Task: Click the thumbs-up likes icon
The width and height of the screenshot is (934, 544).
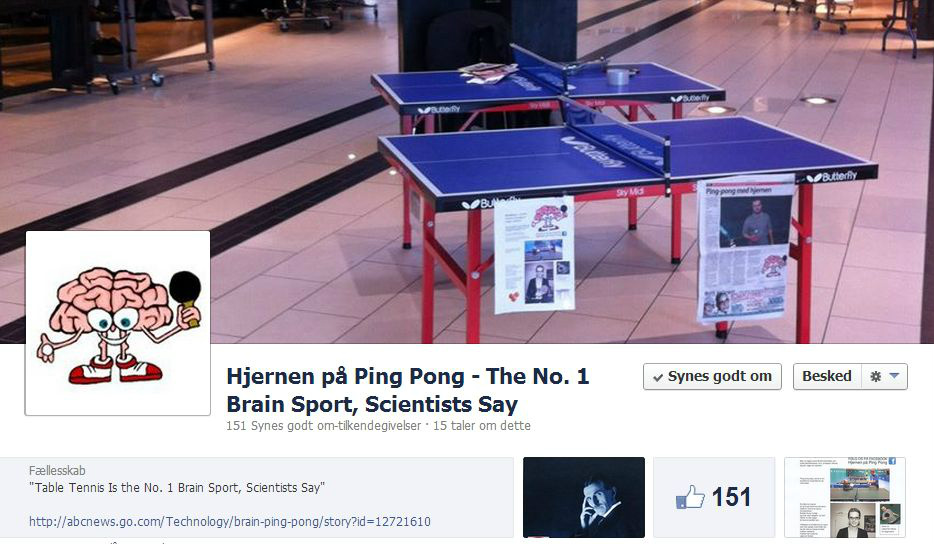Action: pyautogui.click(x=690, y=497)
